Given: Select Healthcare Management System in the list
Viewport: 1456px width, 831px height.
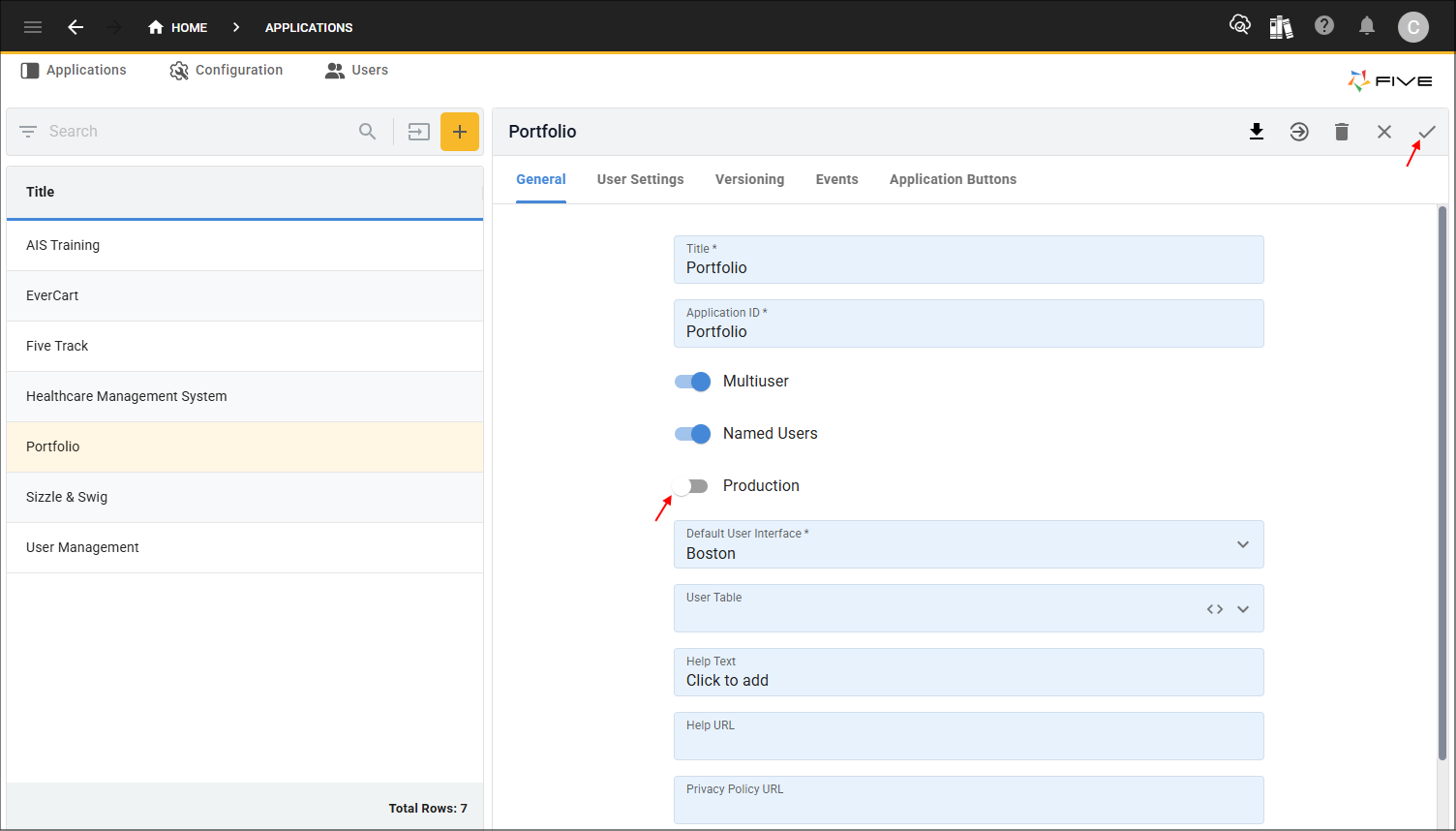Looking at the screenshot, I should point(127,396).
